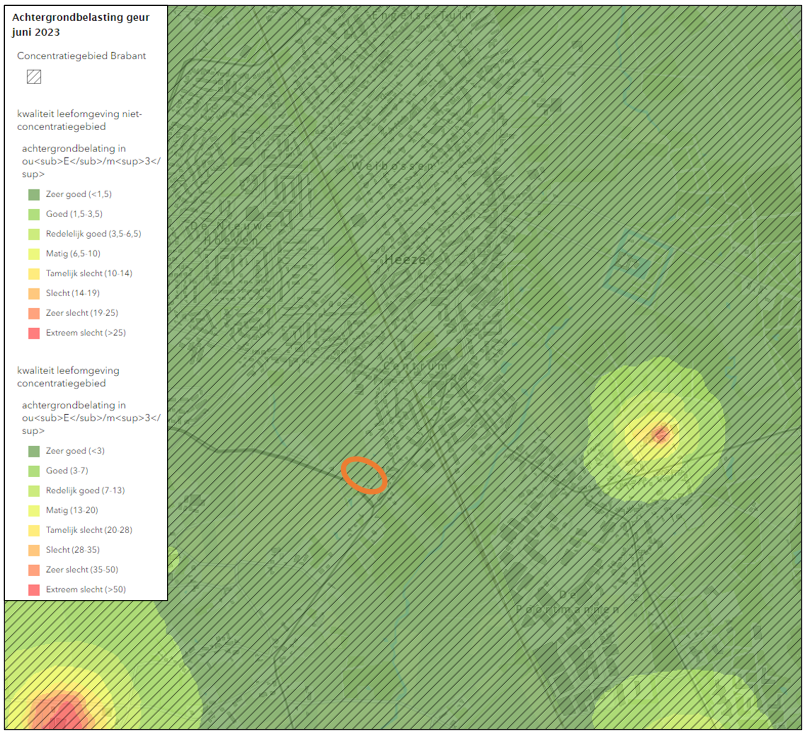Select the 'Matig (13-20)' yellow swatch
The image size is (810, 734).
tap(34, 511)
